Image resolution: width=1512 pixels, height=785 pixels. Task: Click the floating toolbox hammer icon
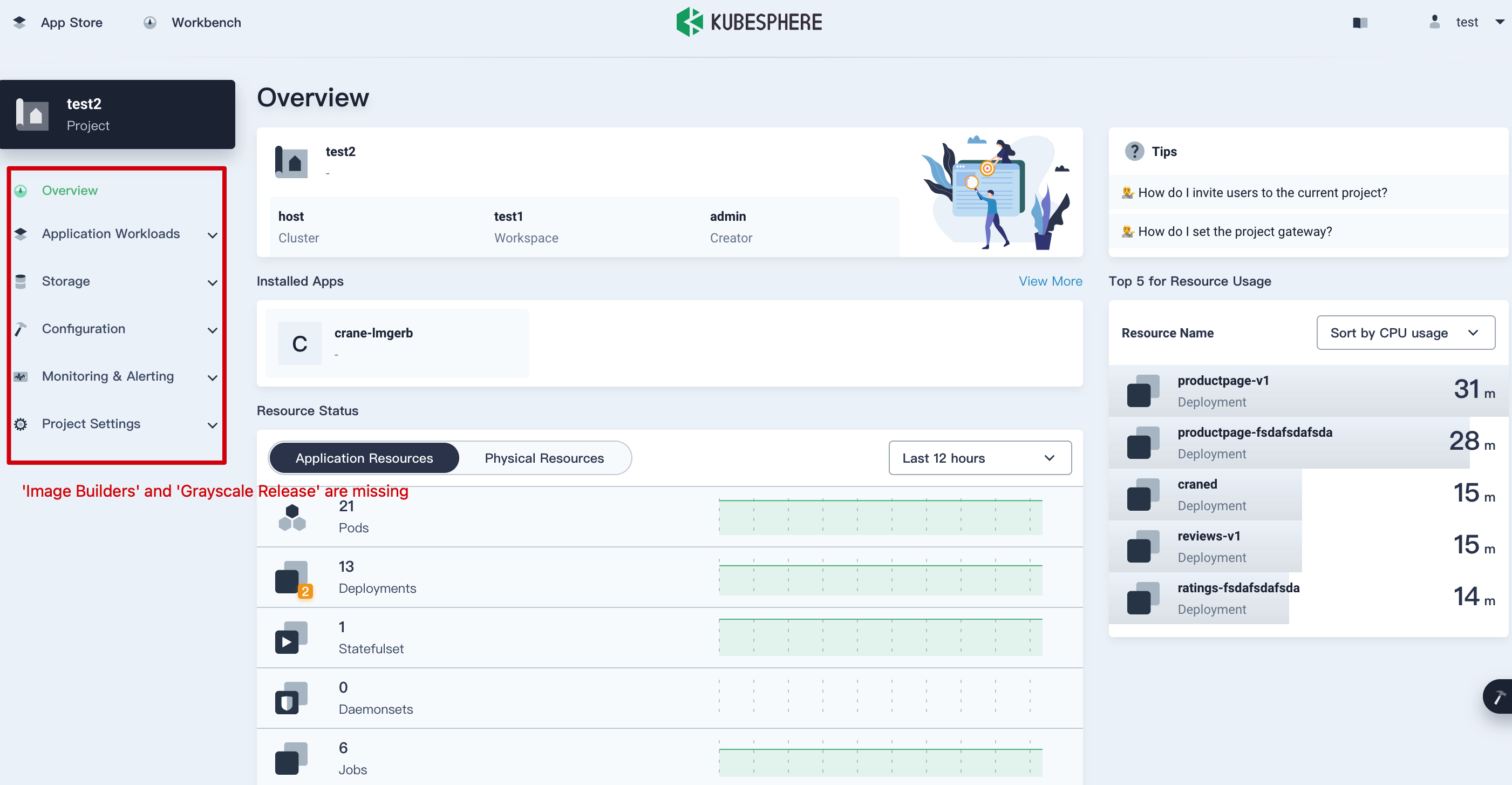1499,697
